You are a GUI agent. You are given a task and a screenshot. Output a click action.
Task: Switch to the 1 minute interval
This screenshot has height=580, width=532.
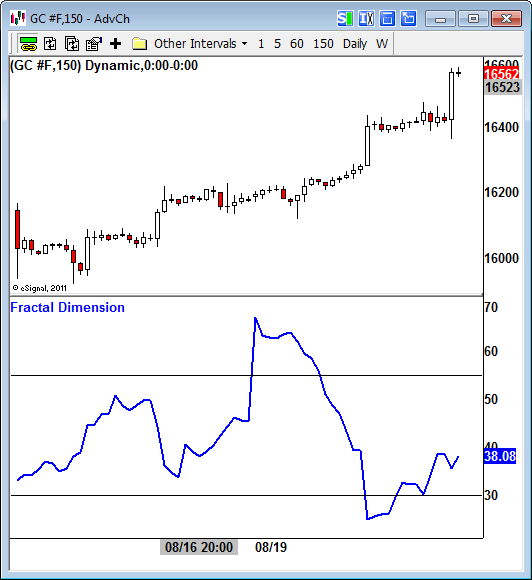point(261,44)
